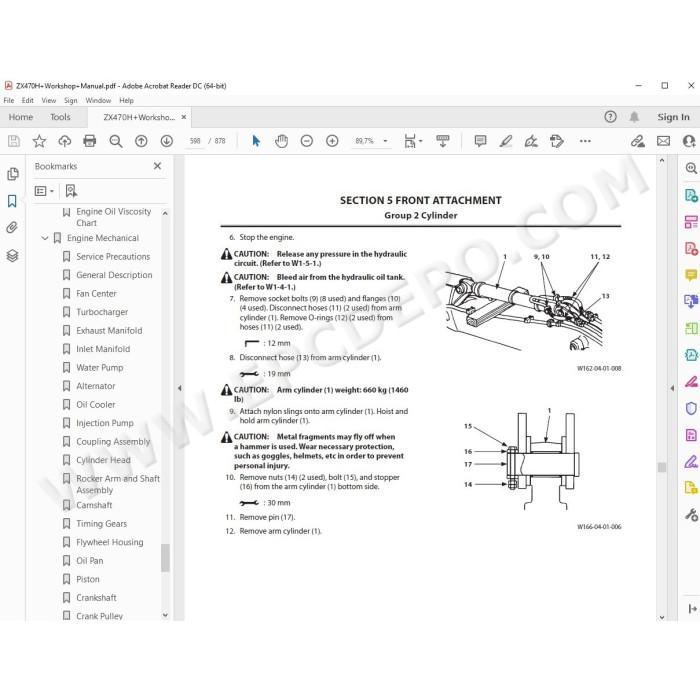This screenshot has width=700, height=700.
Task: Select the Hand pan tool
Action: (x=281, y=141)
